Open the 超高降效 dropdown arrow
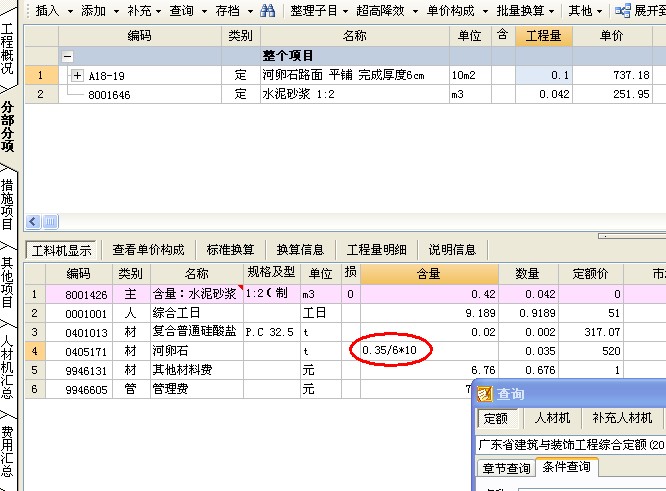The width and height of the screenshot is (666, 491). coord(415,11)
